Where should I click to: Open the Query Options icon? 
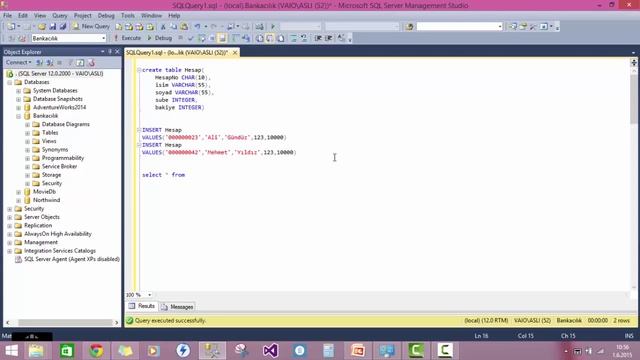[212, 38]
